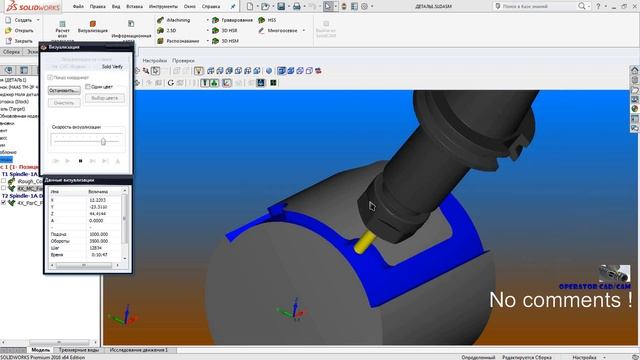The width and height of the screenshot is (640, 360).
Task: Uncheck the 4X_ForC_F operation checkbox
Action: click(x=3, y=202)
